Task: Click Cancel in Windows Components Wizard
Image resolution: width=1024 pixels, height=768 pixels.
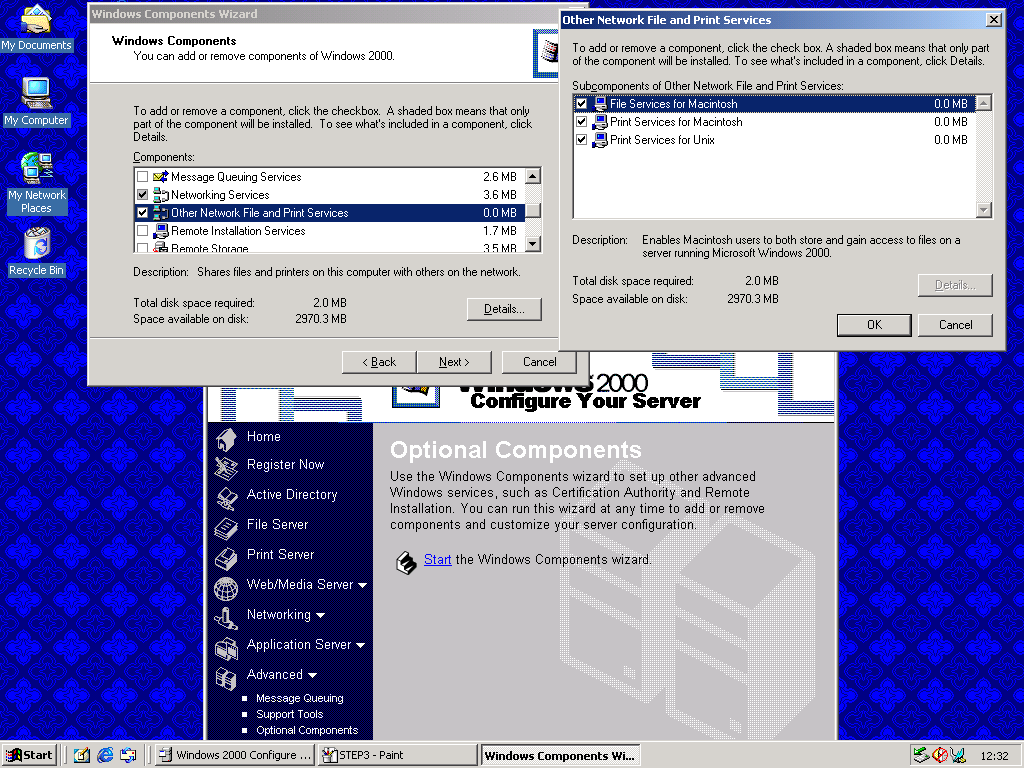Action: point(539,362)
